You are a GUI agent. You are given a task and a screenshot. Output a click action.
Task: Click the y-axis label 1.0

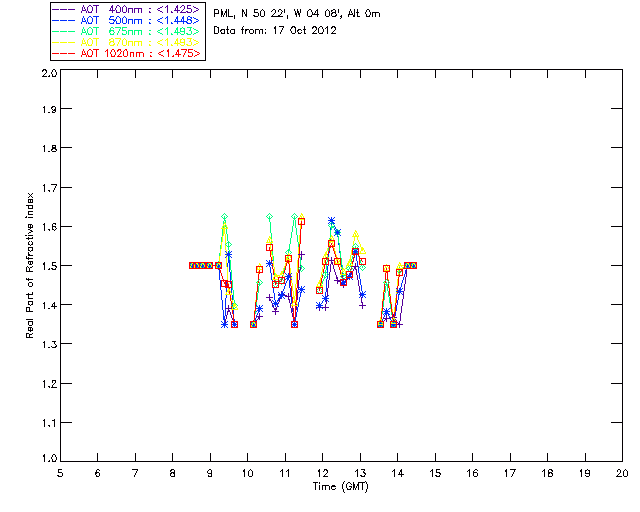pyautogui.click(x=49, y=458)
